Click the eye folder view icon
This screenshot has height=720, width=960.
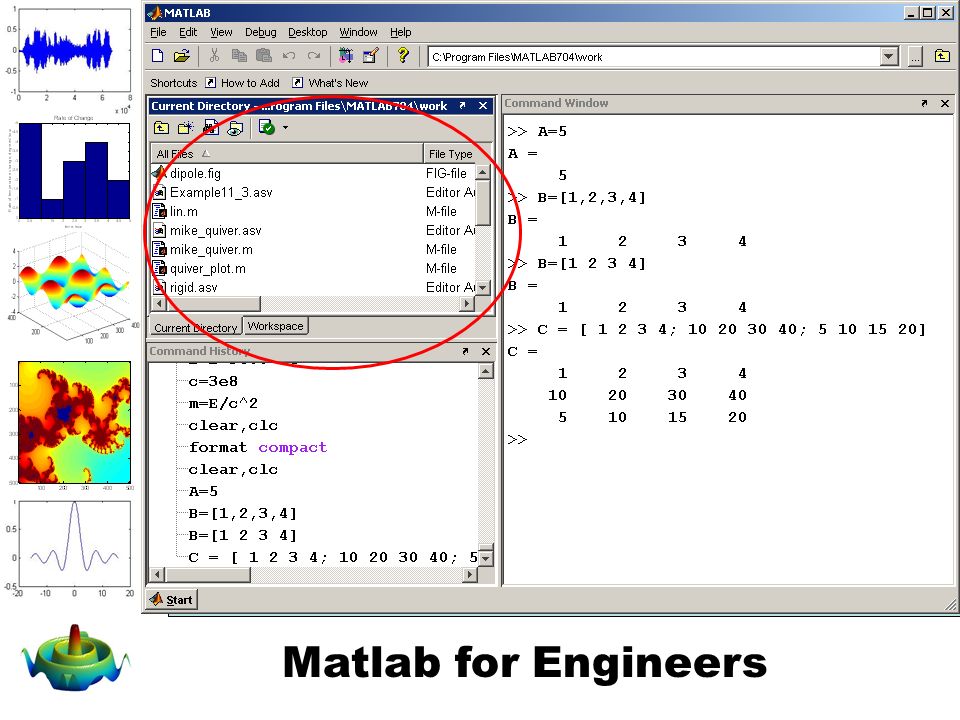pyautogui.click(x=235, y=127)
